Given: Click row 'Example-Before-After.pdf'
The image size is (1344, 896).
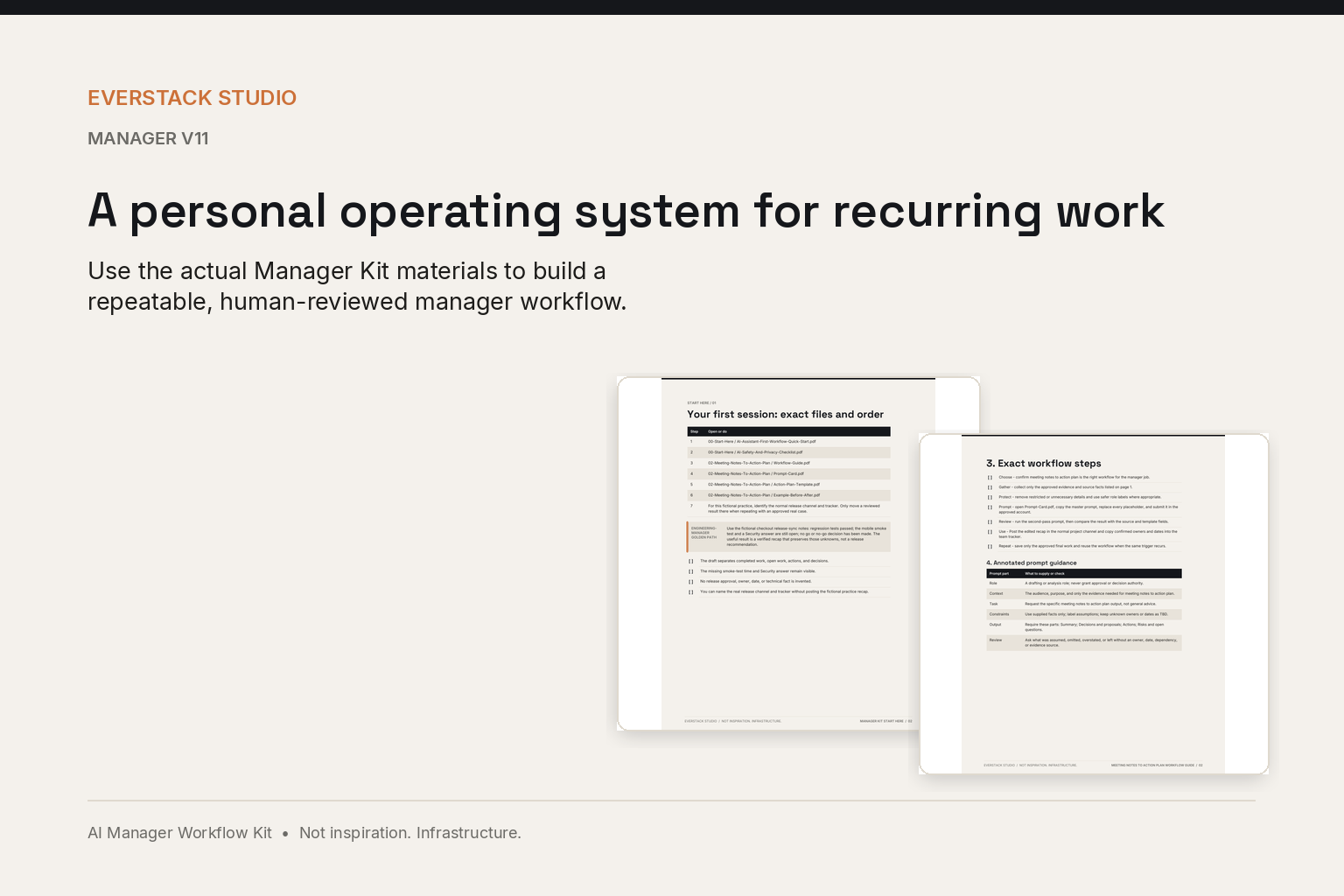Looking at the screenshot, I should (x=788, y=495).
